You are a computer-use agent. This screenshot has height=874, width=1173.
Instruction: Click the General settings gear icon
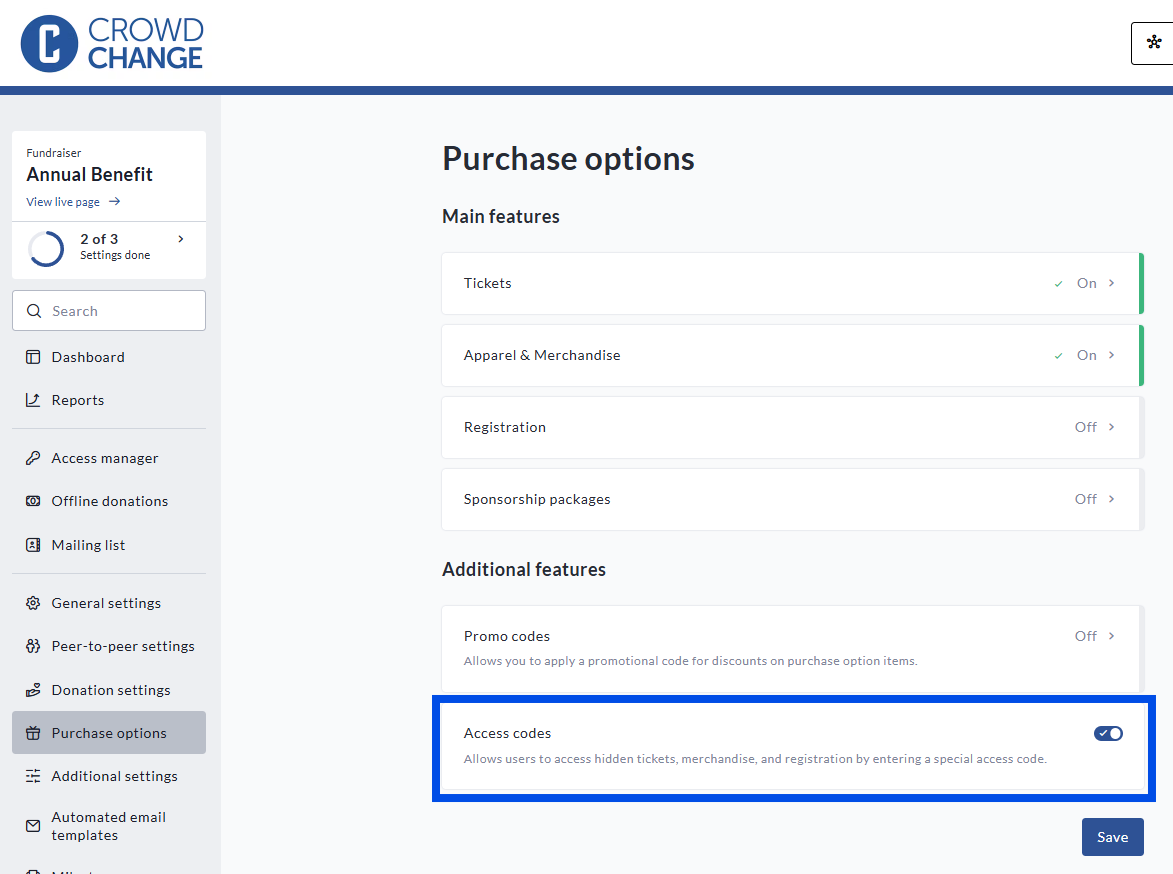(33, 603)
